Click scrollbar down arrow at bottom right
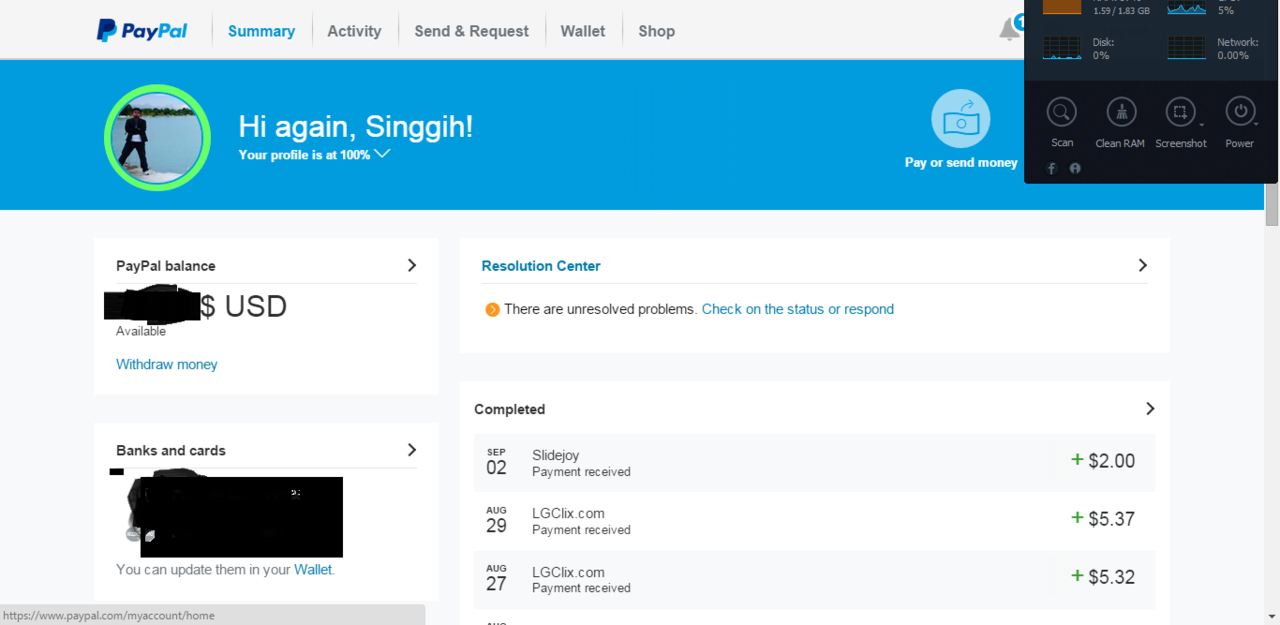Image resolution: width=1280 pixels, height=625 pixels. 1272,616
